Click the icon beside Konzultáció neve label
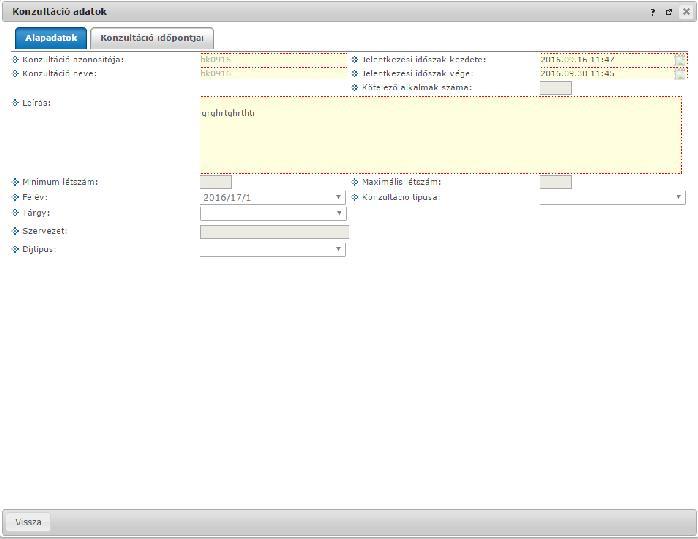Viewport: 698px width, 539px height. click(x=16, y=73)
